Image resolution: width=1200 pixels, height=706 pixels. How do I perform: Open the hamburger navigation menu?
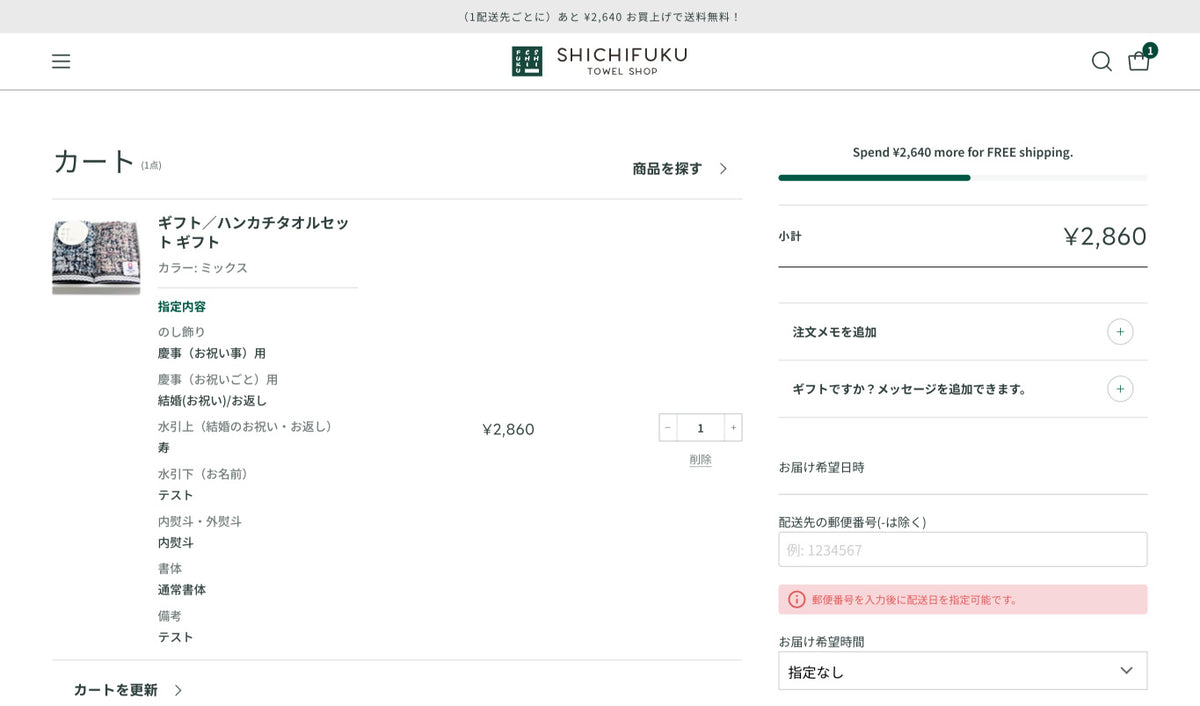click(61, 62)
